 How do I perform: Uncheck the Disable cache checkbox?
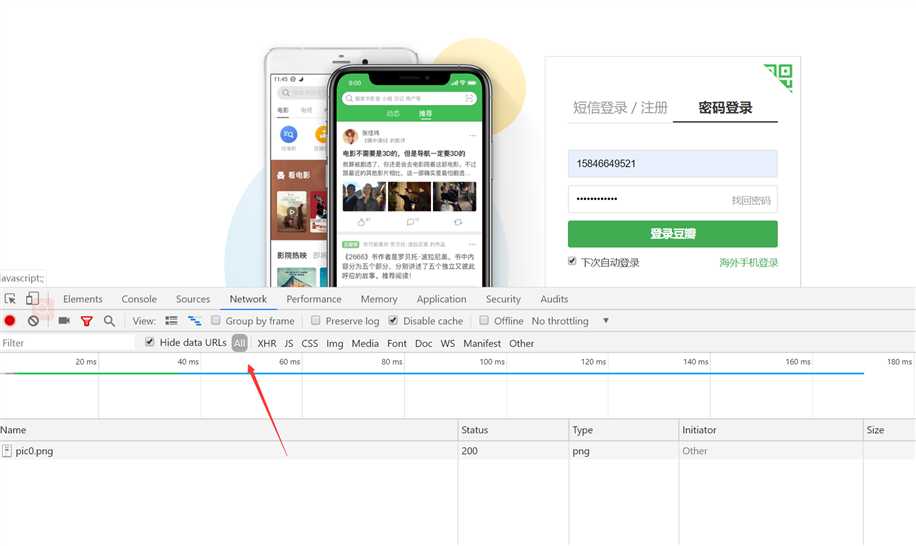(x=393, y=320)
